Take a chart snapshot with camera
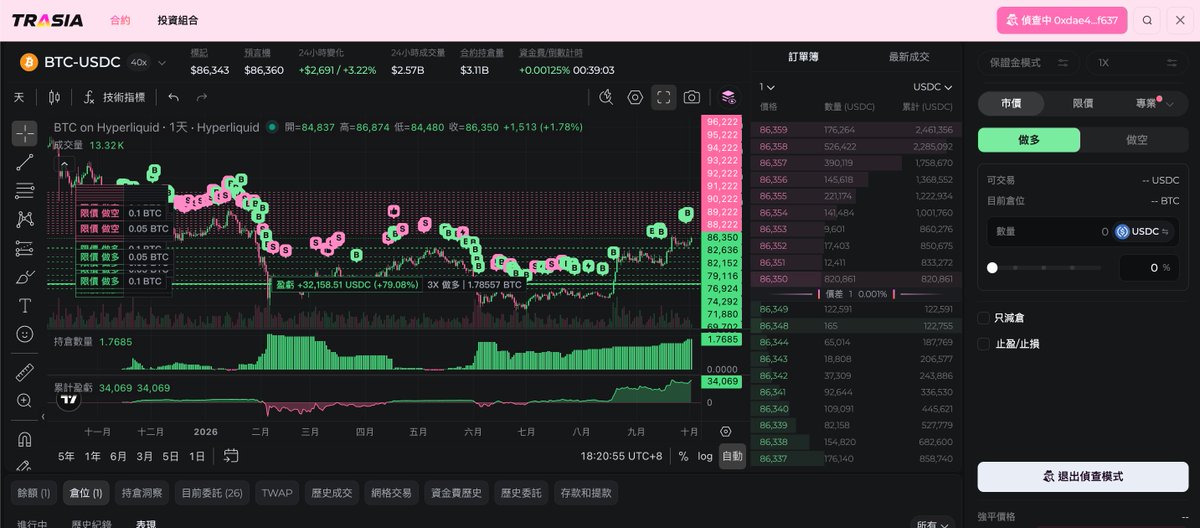Viewport: 1200px width, 528px height. click(x=692, y=97)
